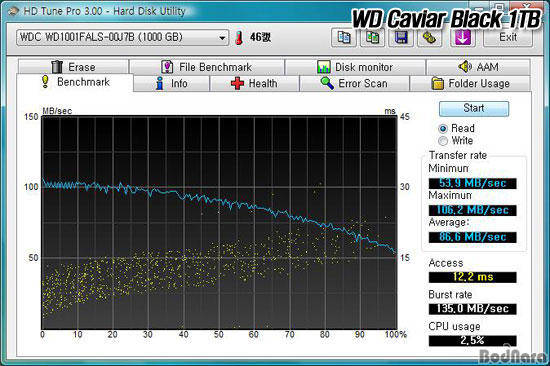Click the Exit button

(x=508, y=37)
